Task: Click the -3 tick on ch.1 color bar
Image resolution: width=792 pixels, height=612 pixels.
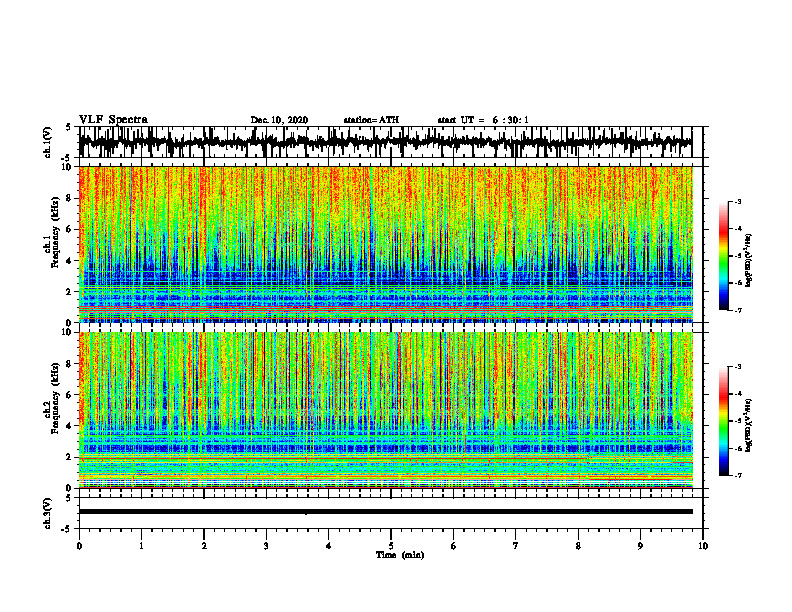Action: 737,201
